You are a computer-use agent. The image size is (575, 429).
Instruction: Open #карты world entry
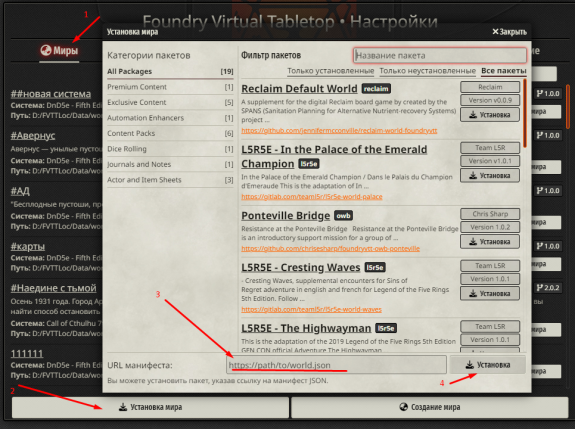28,246
